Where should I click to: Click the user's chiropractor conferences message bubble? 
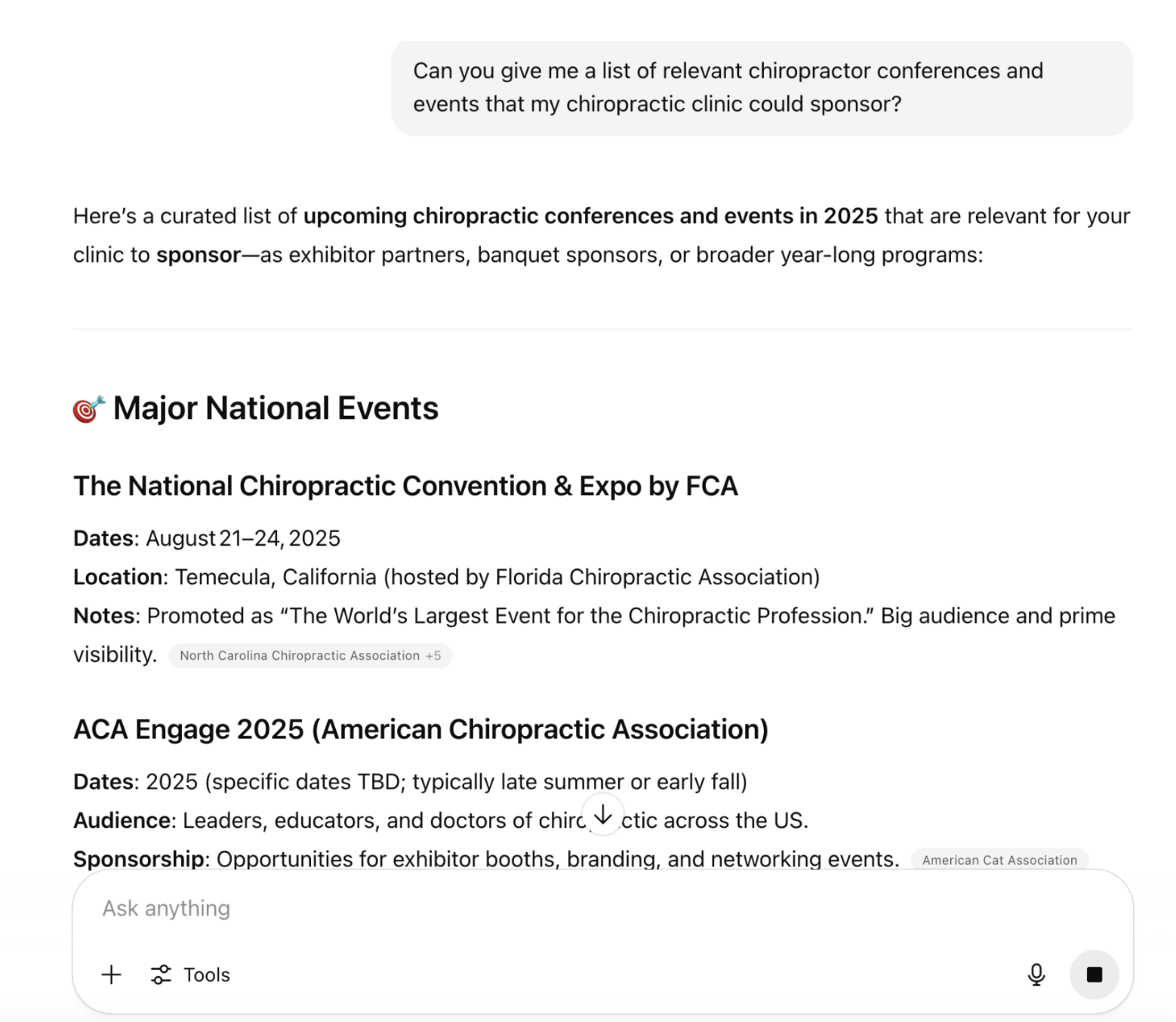[x=761, y=88]
